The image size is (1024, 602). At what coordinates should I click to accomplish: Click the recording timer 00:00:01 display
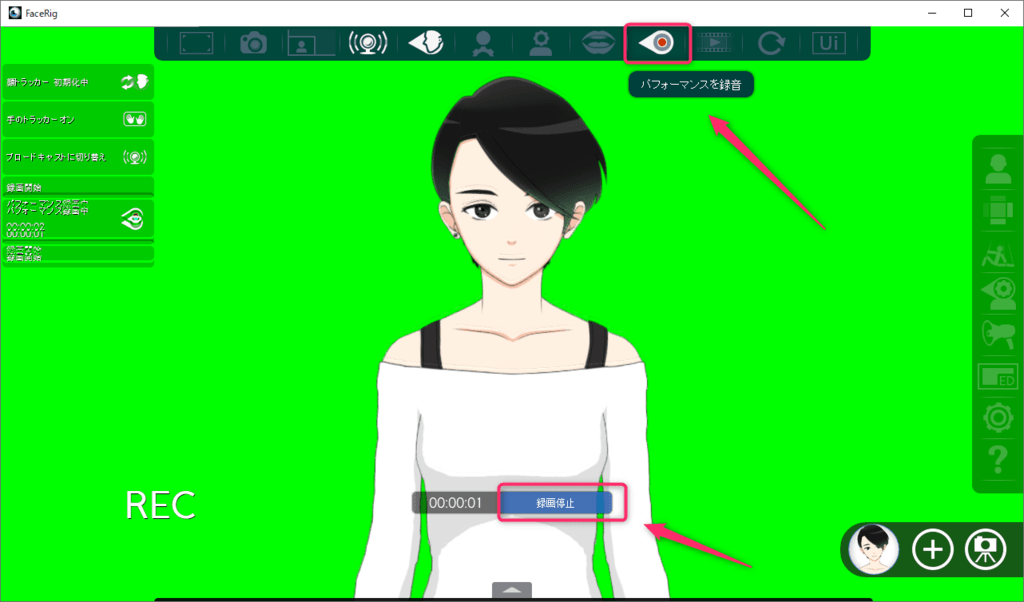click(x=456, y=502)
